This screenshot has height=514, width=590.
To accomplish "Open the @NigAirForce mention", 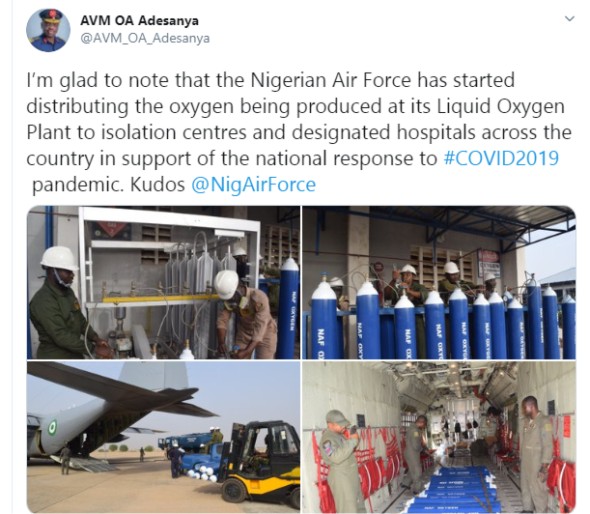I will [x=253, y=185].
